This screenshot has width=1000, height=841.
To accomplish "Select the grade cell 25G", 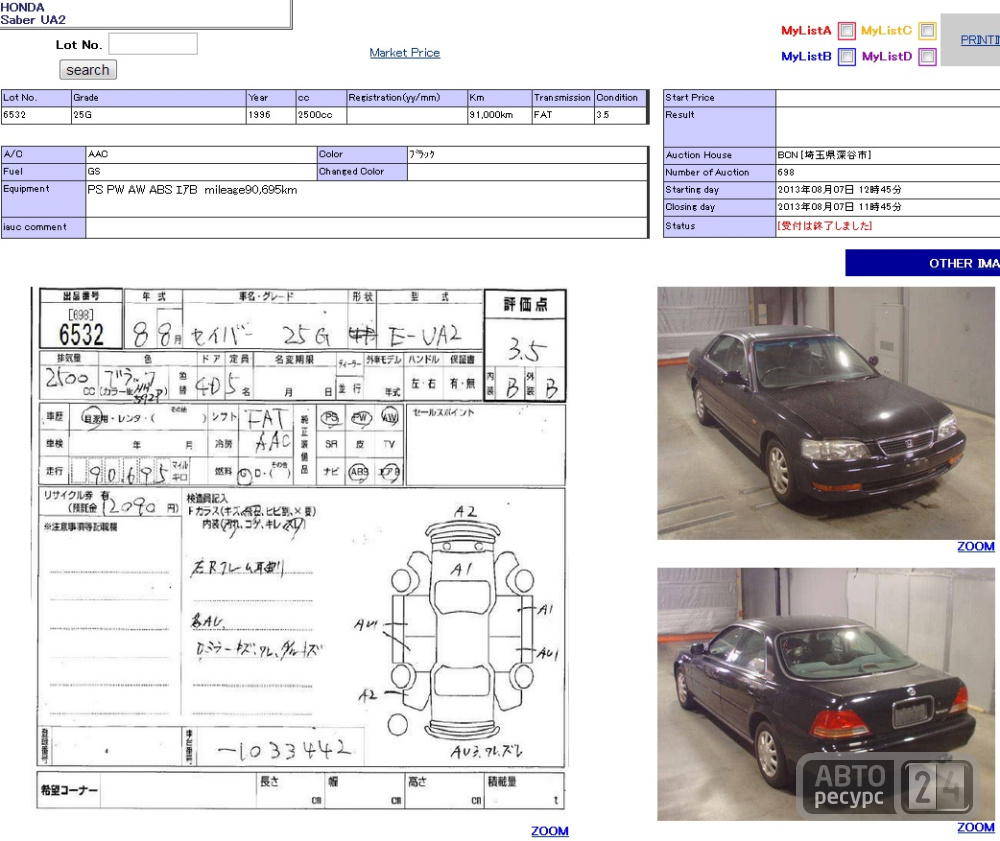I will tap(158, 115).
